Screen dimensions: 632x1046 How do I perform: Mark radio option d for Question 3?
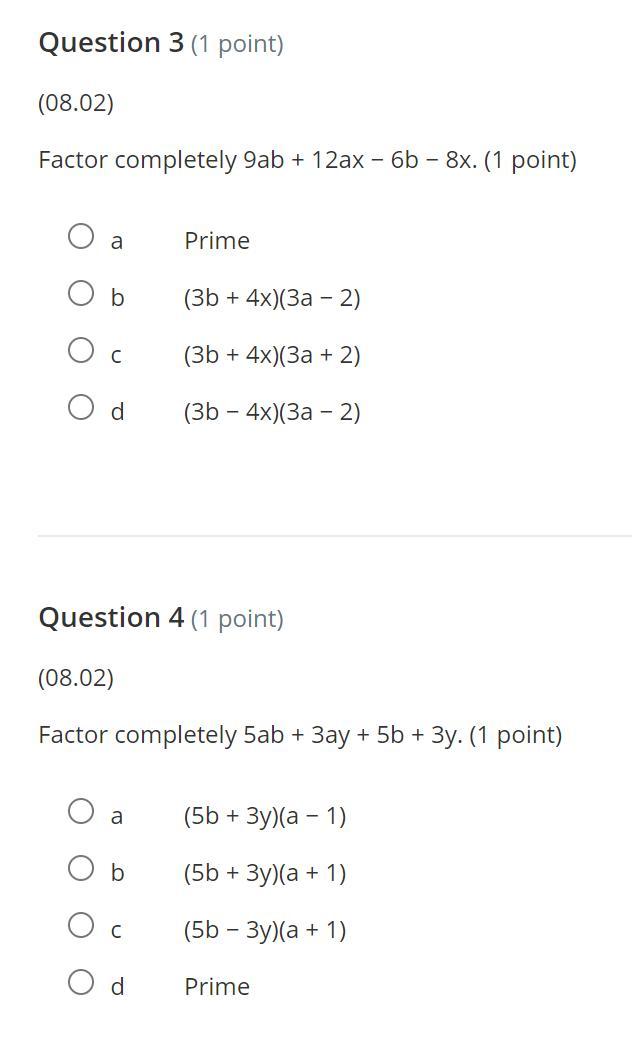[81, 407]
